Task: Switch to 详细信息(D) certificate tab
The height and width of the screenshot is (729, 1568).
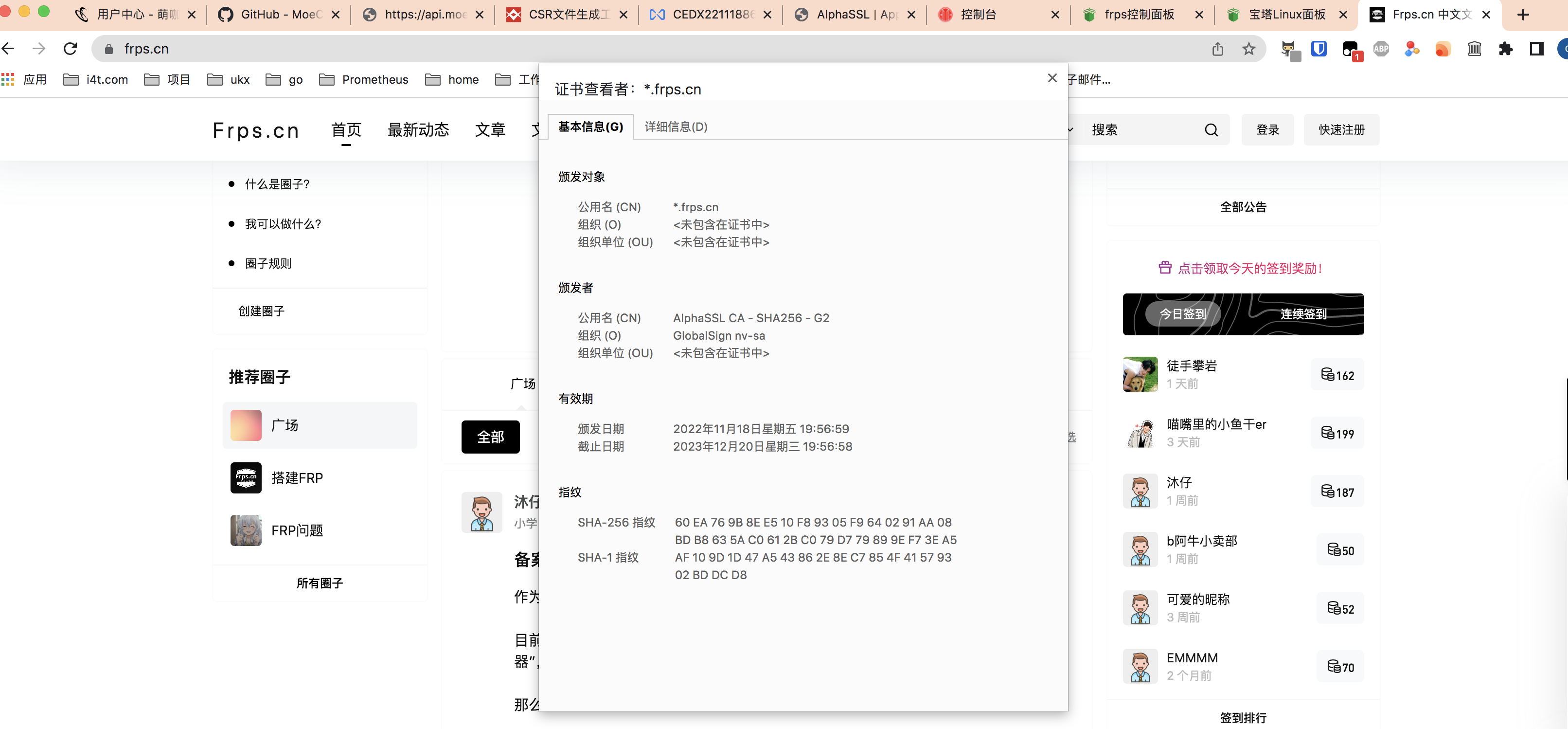Action: click(x=676, y=127)
